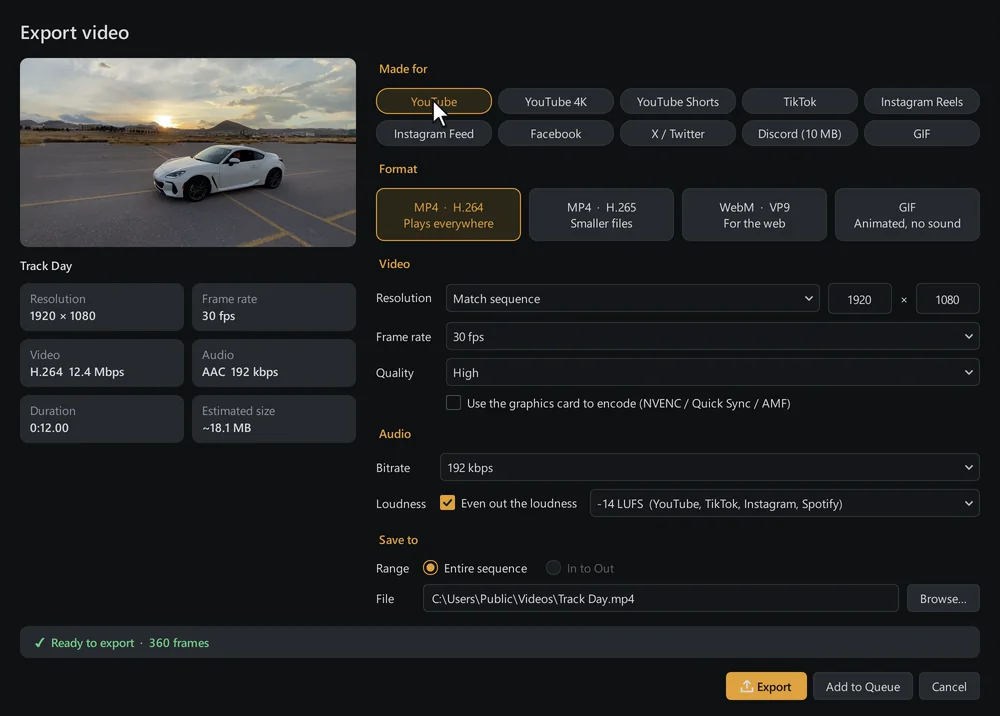Choose the TikTok preset
This screenshot has width=1000, height=716.
tap(799, 101)
